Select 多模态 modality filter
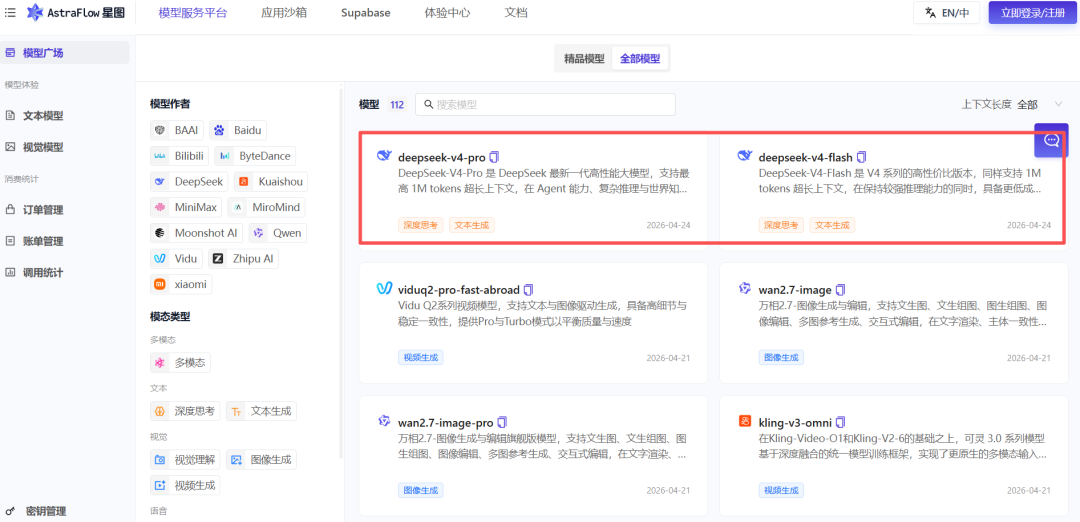This screenshot has width=1080, height=522. coord(180,362)
